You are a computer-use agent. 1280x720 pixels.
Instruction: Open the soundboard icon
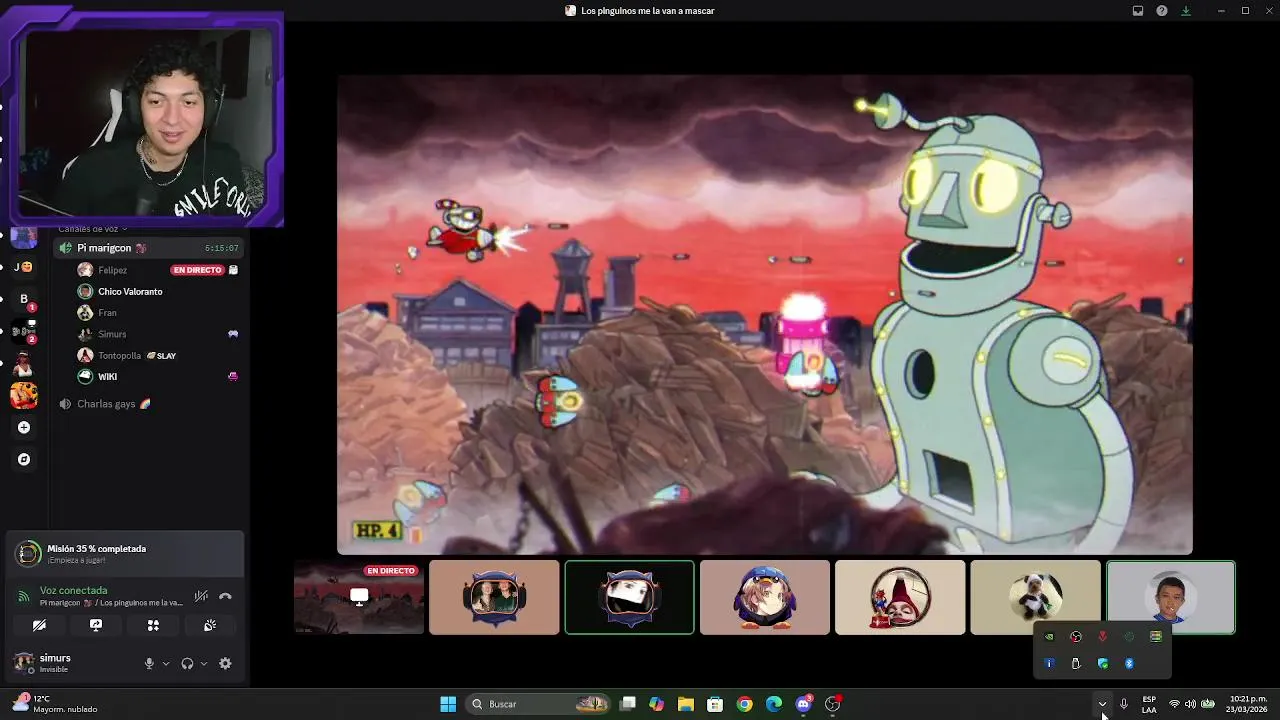click(x=210, y=625)
